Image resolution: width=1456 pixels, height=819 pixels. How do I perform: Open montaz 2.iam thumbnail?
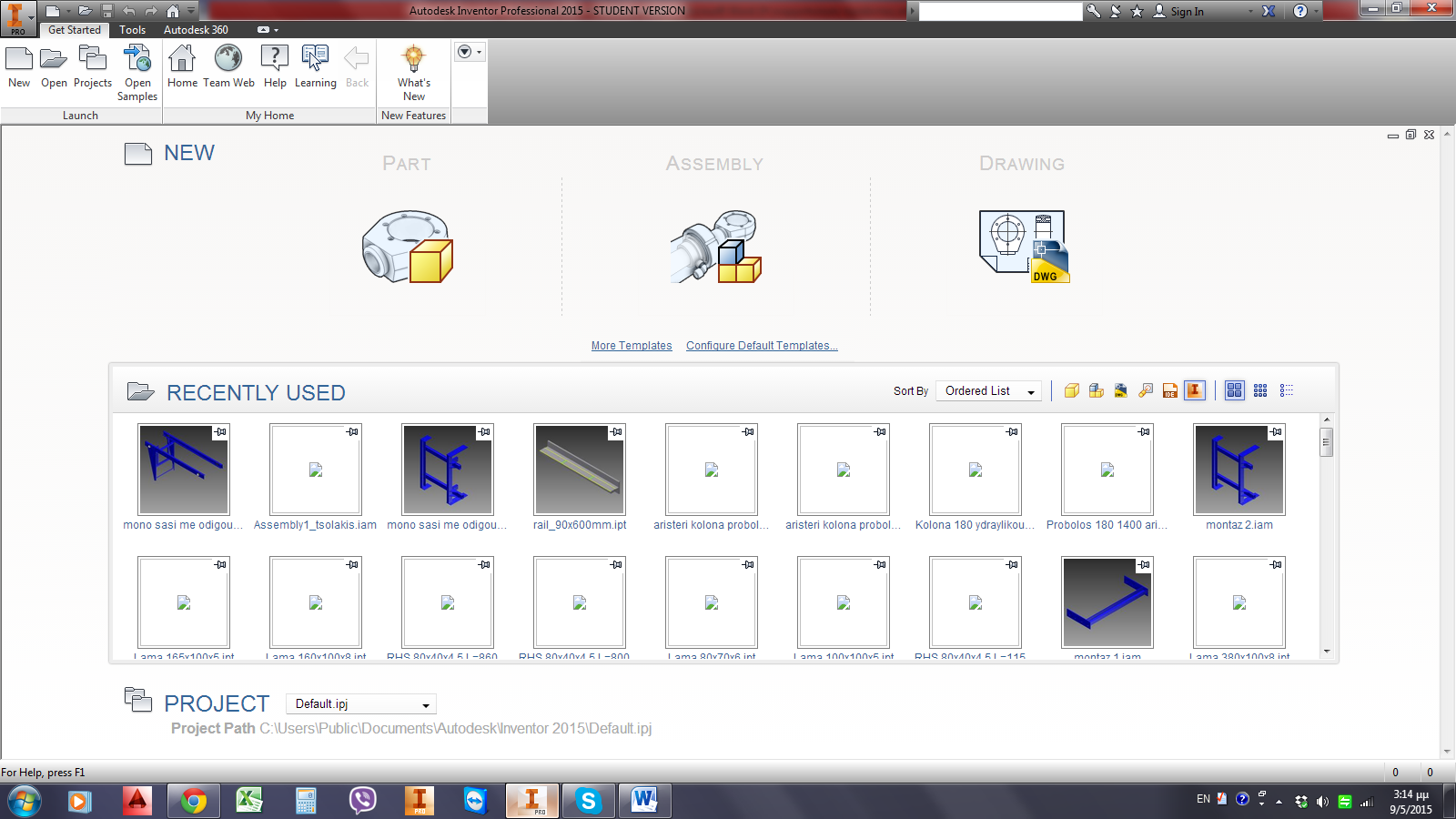(1239, 470)
